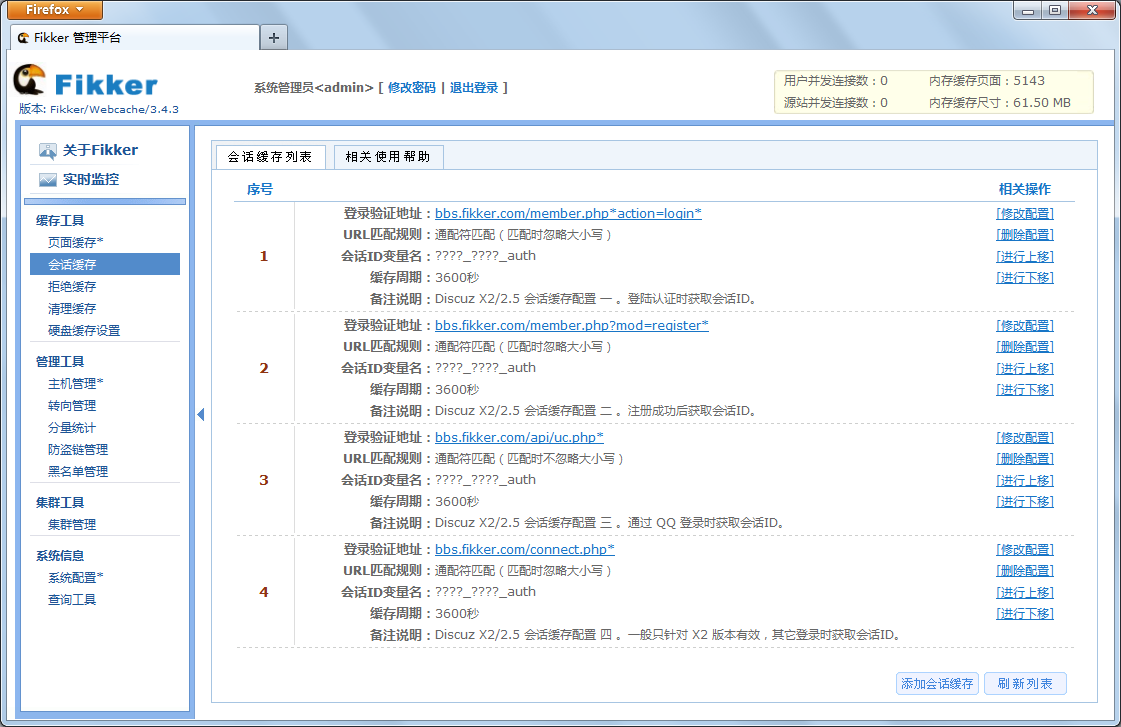Open 拒绝缓存 in the sidebar

click(72, 287)
